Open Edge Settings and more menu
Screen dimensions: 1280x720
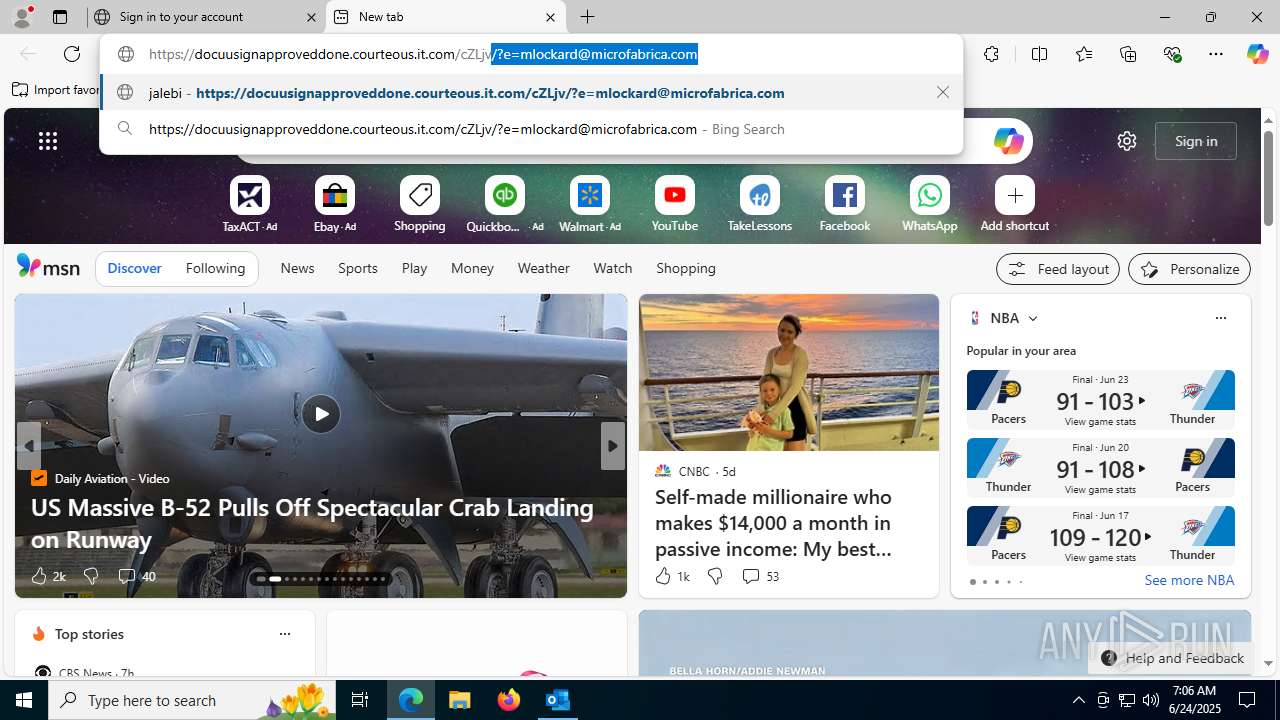coord(1216,54)
